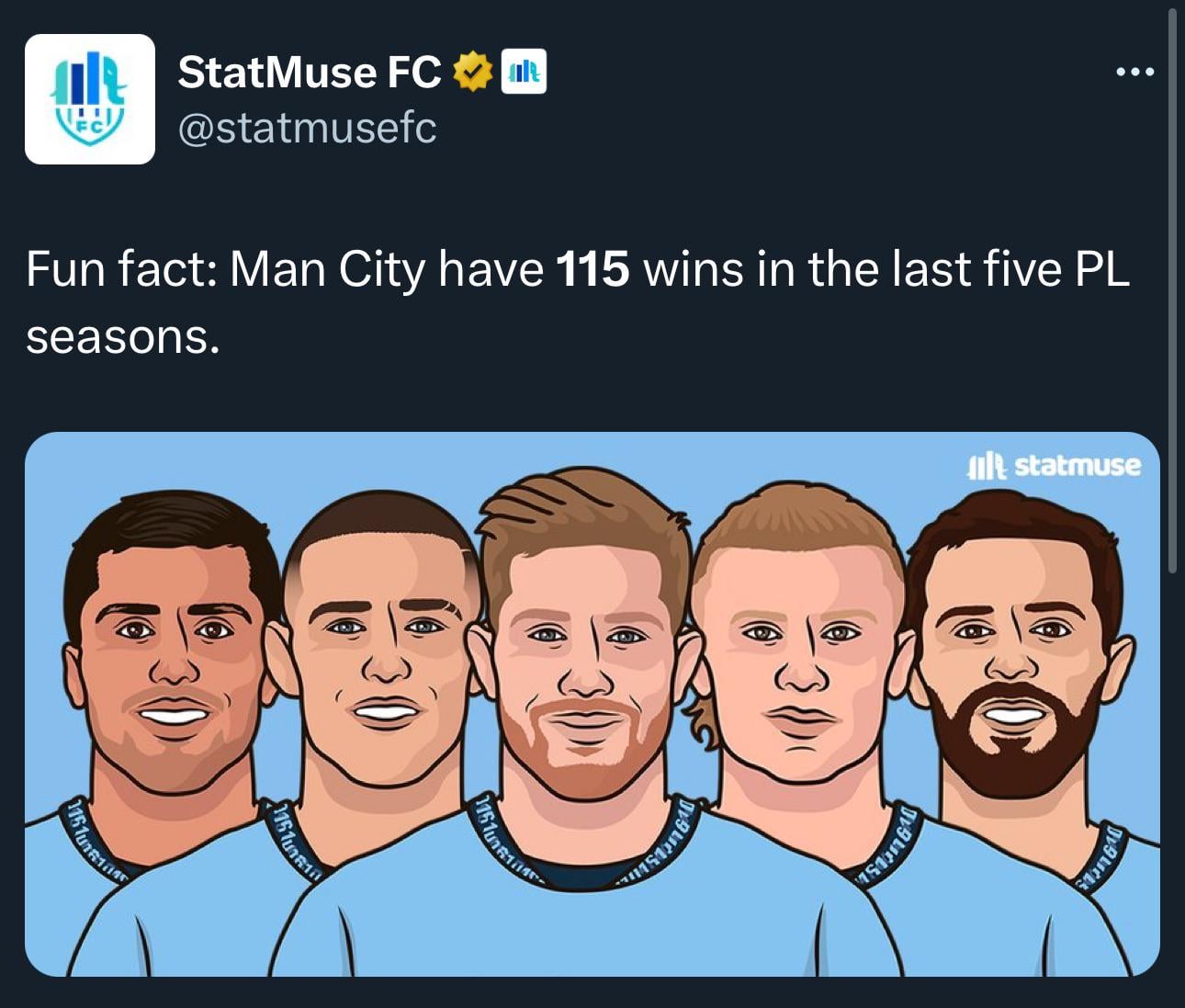This screenshot has height=1008, width=1185.
Task: Open the three-dot more options menu
Action: [1134, 72]
